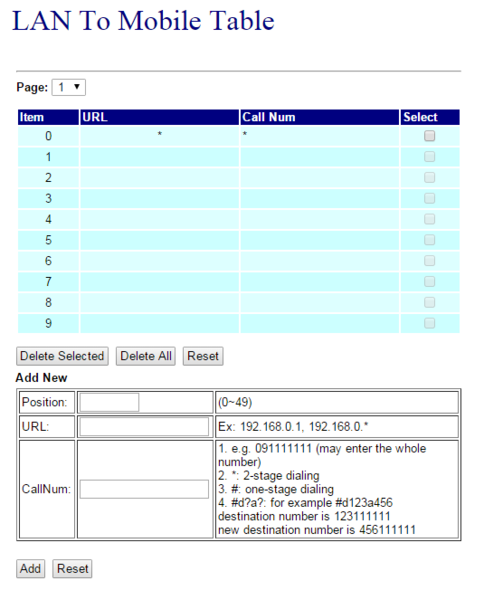The image size is (484, 600).
Task: Tick the Select checkbox for item 6
Action: (429, 261)
